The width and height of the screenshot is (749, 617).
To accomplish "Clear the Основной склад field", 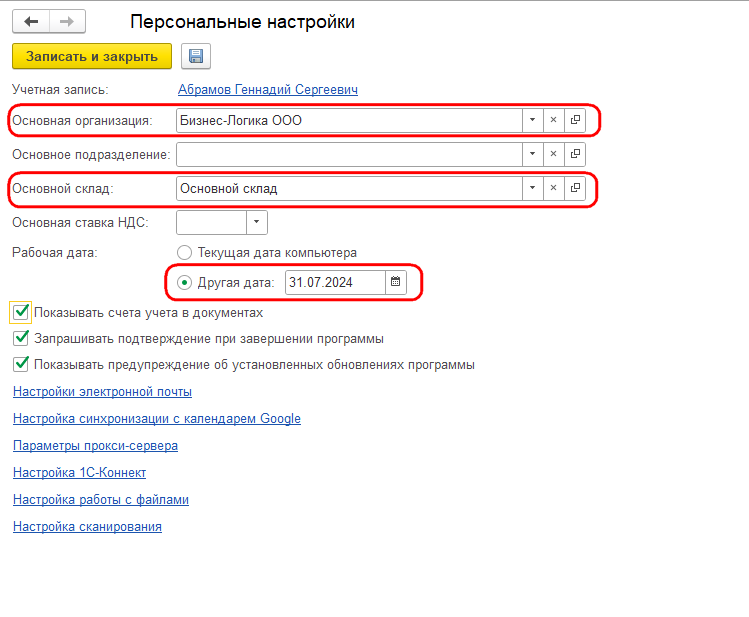I will [553, 188].
